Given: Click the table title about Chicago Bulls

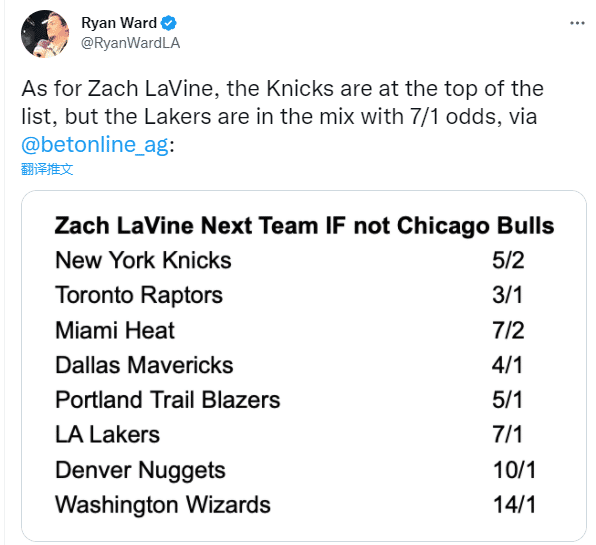Looking at the screenshot, I should tap(304, 226).
